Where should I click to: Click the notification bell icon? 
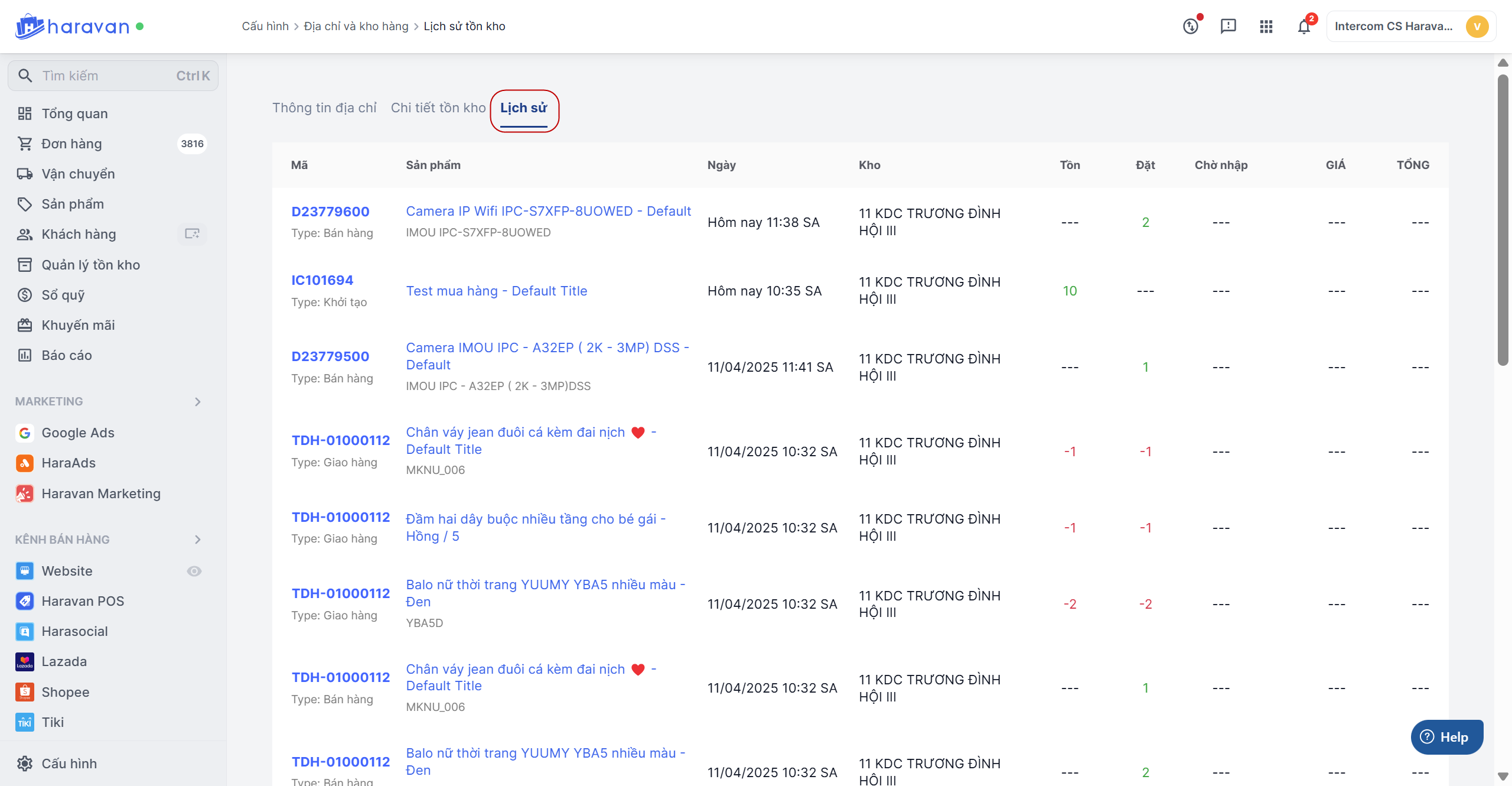pos(1304,27)
